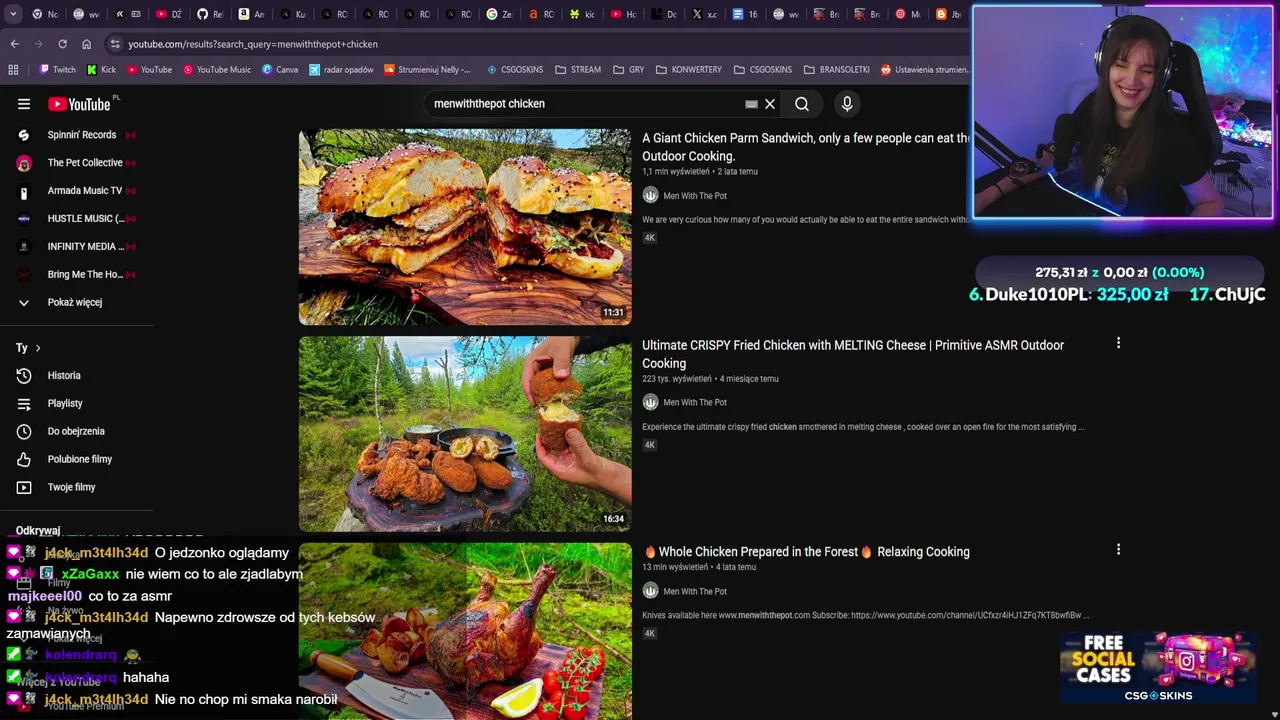Viewport: 1280px width, 720px height.
Task: Click the YouTube logo home link
Action: point(79,104)
